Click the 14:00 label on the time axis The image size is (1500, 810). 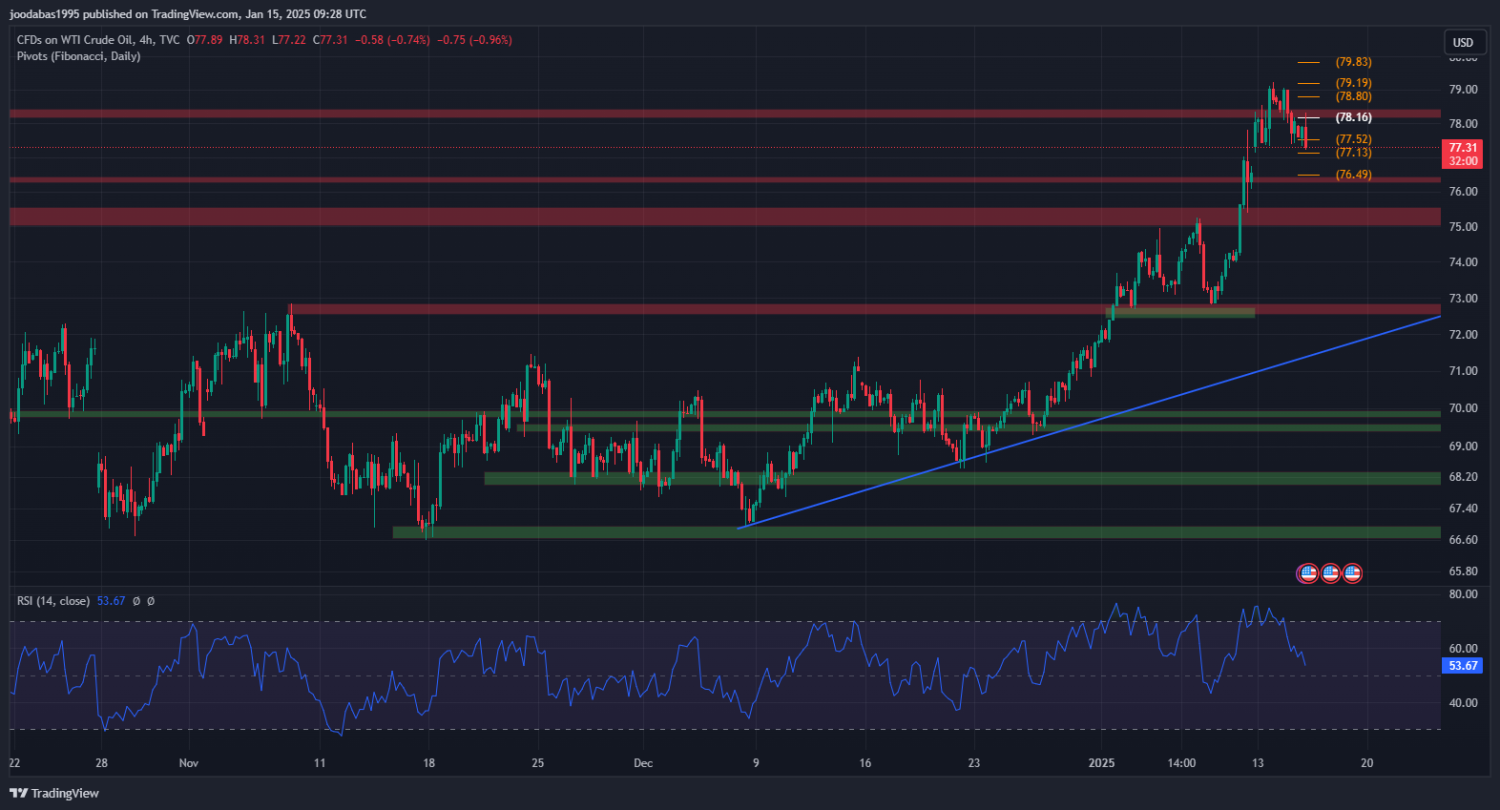pyautogui.click(x=1181, y=763)
